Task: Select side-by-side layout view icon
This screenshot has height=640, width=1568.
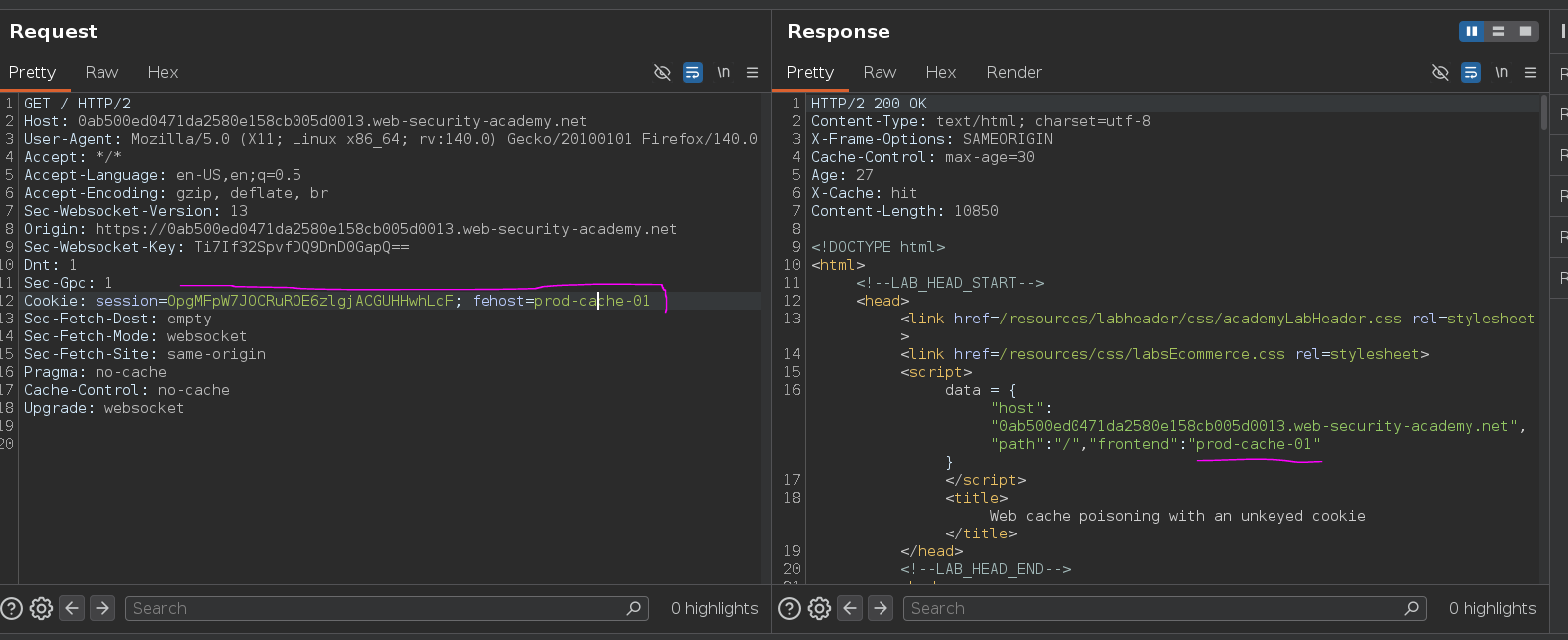Action: point(1471,31)
